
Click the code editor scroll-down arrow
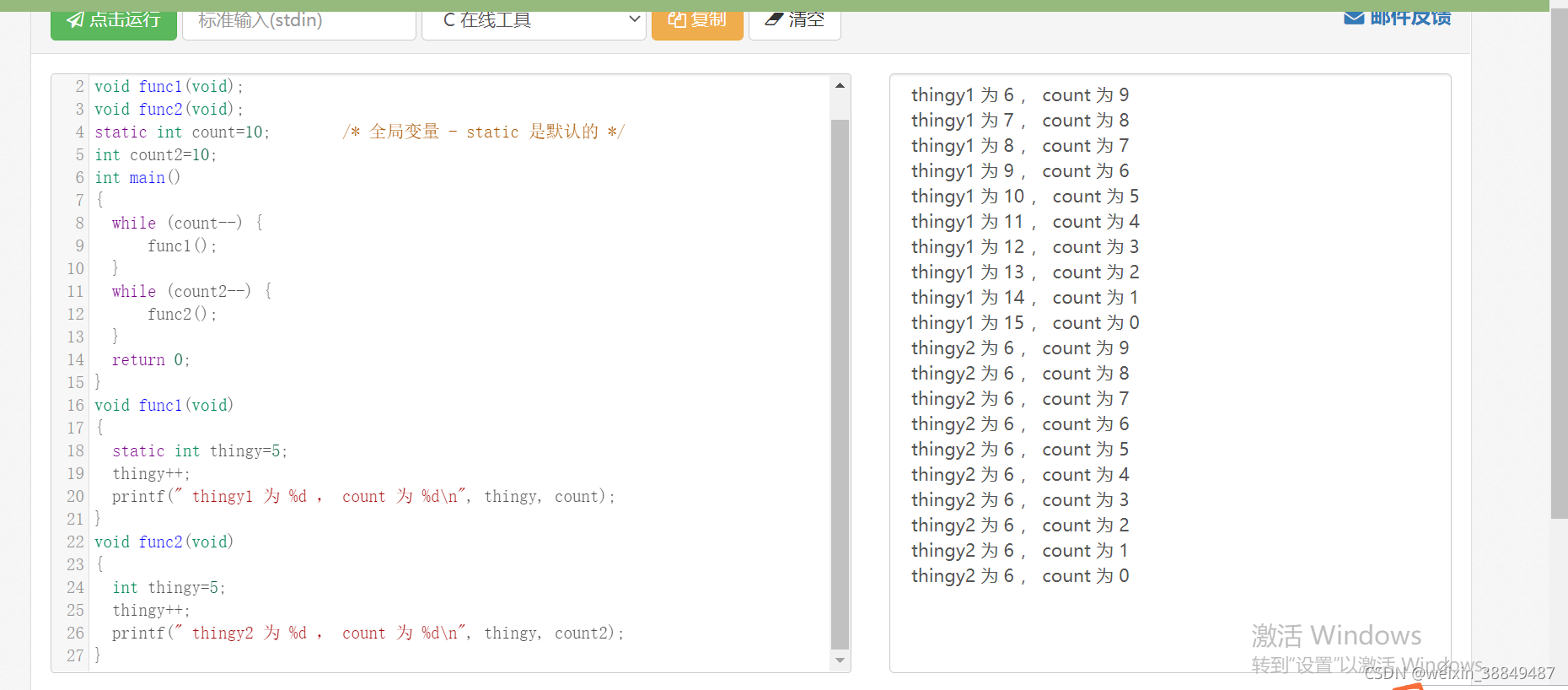[840, 660]
